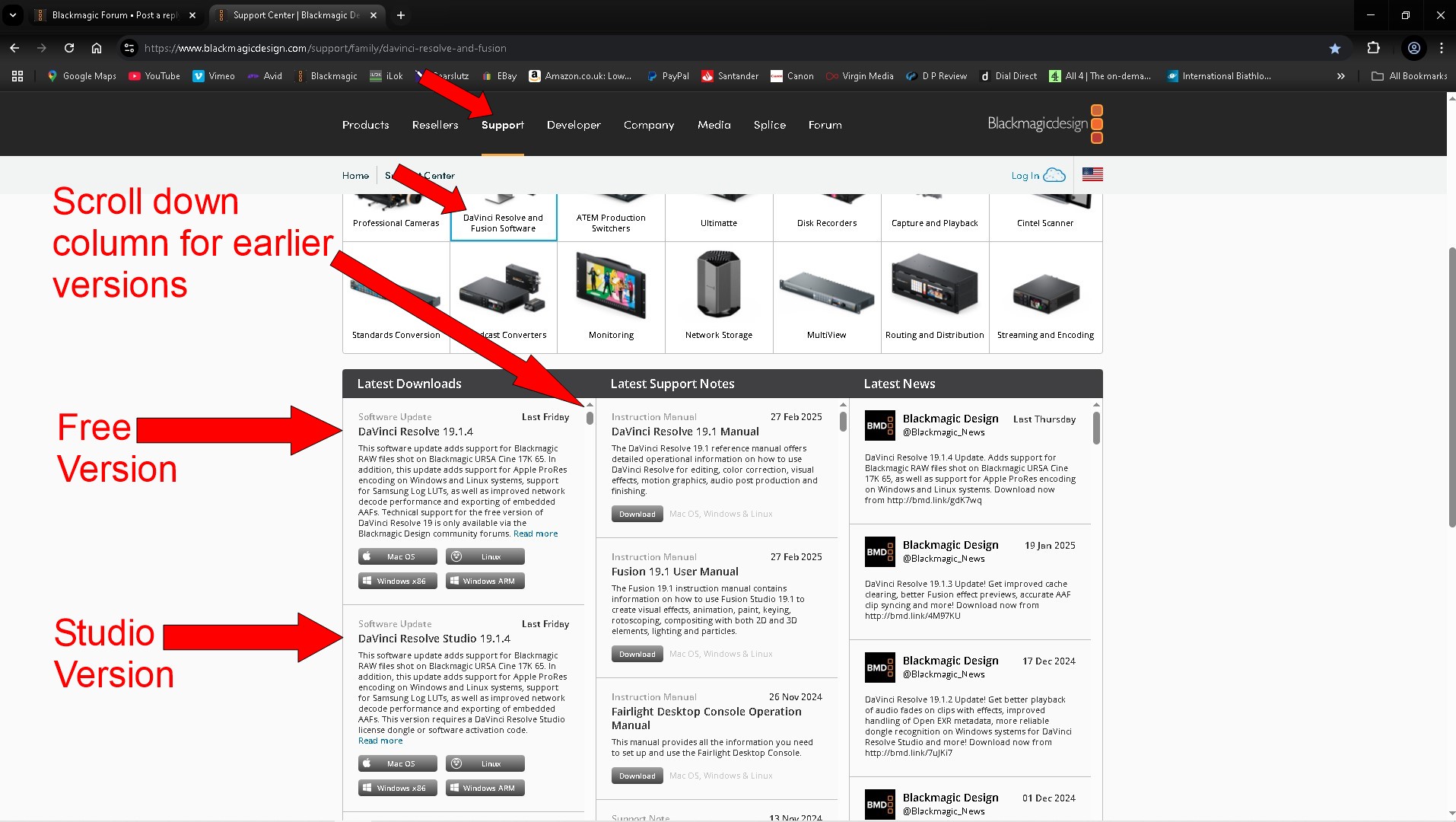Open browser extensions menu
The height and width of the screenshot is (822, 1456).
click(x=1373, y=48)
